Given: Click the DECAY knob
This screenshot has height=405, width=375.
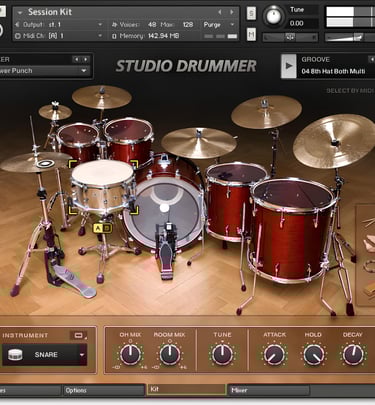Looking at the screenshot, I should coord(353,354).
